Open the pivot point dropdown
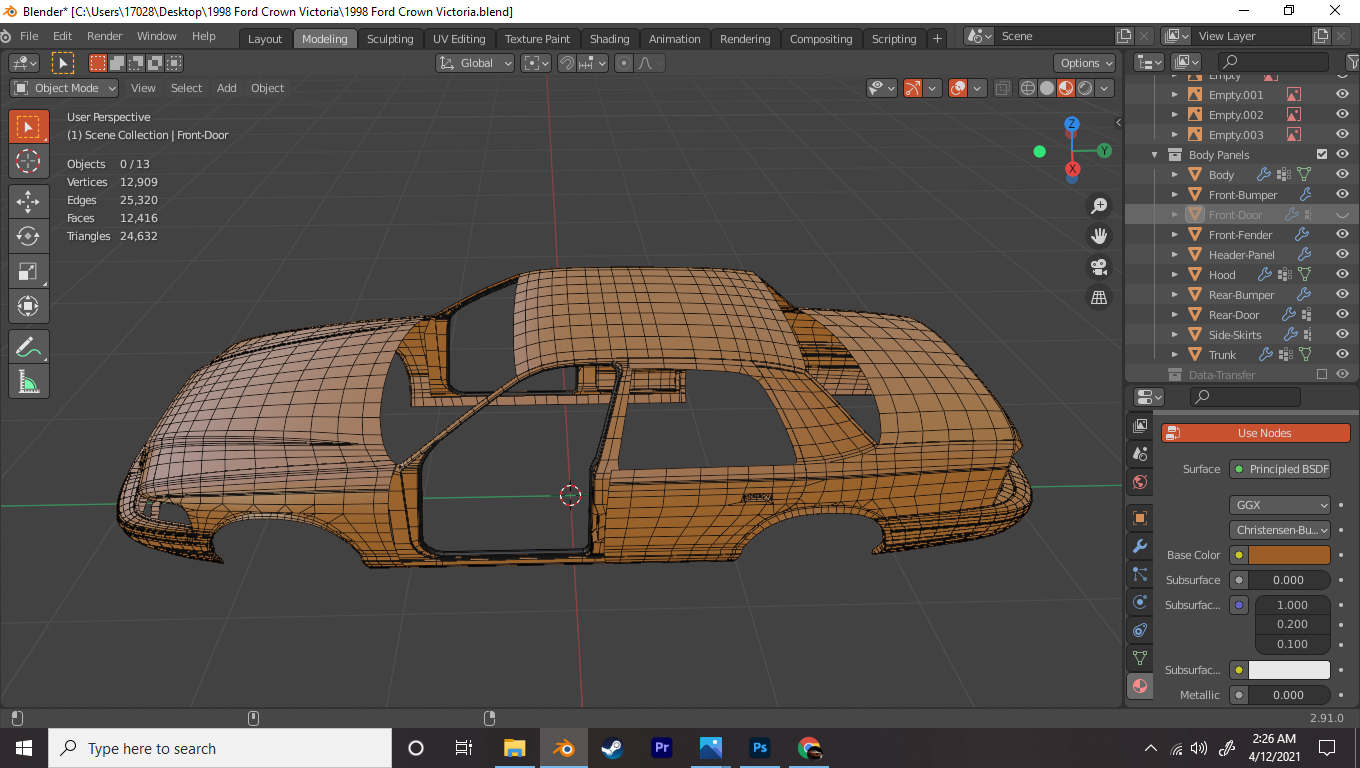 pyautogui.click(x=537, y=63)
